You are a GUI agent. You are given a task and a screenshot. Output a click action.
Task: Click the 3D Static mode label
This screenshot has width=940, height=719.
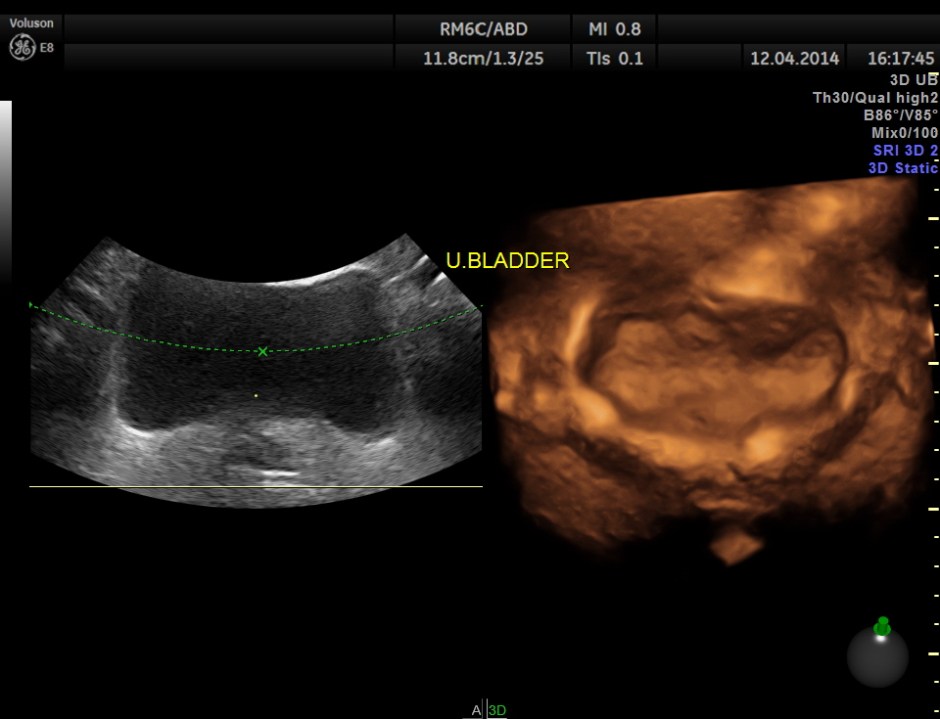(x=903, y=168)
